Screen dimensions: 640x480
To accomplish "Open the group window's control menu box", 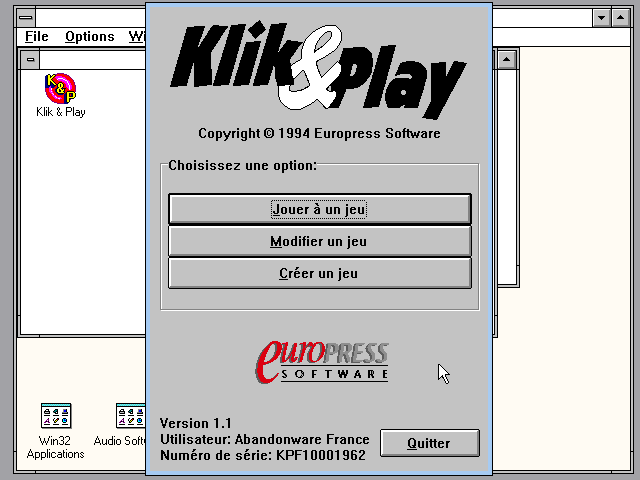I will (30, 60).
